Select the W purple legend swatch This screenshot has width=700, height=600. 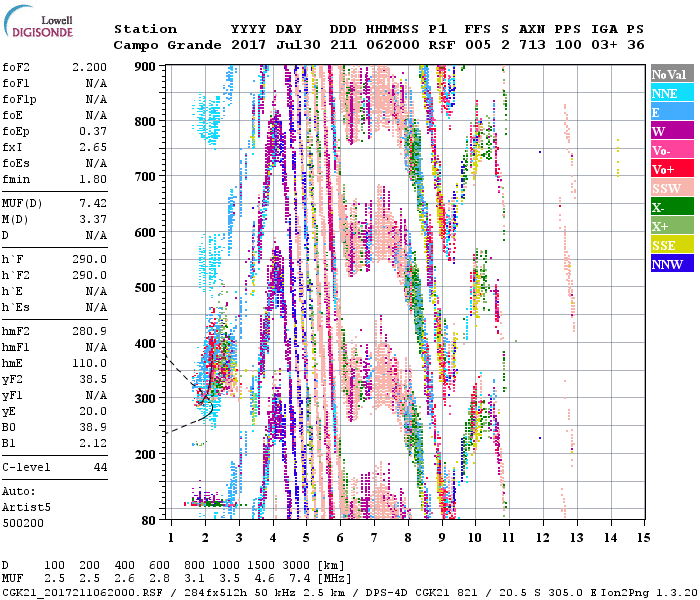click(671, 131)
